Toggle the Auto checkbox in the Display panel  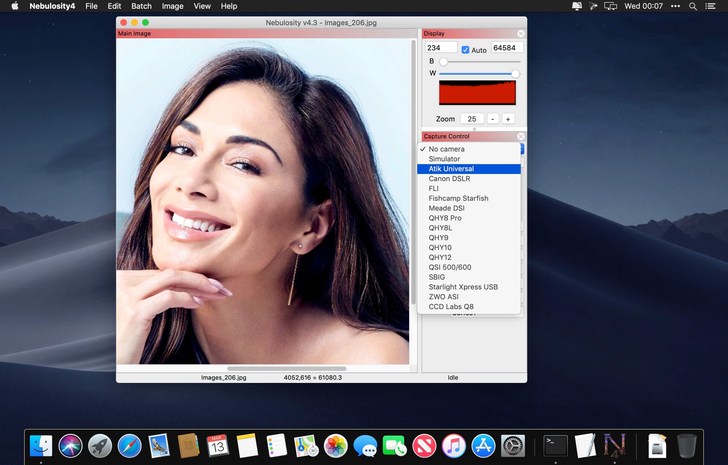point(465,49)
